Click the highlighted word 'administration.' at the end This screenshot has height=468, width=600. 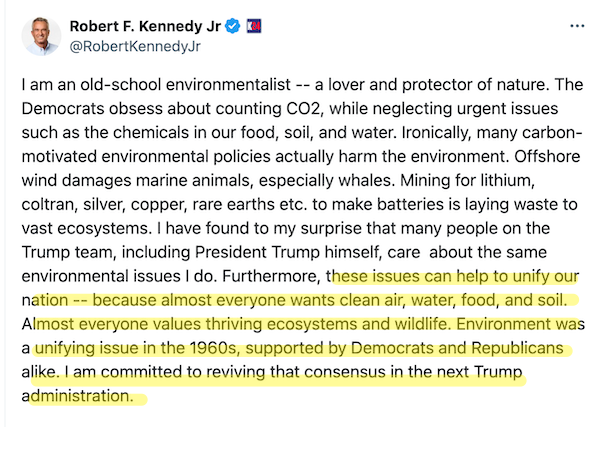click(x=77, y=396)
